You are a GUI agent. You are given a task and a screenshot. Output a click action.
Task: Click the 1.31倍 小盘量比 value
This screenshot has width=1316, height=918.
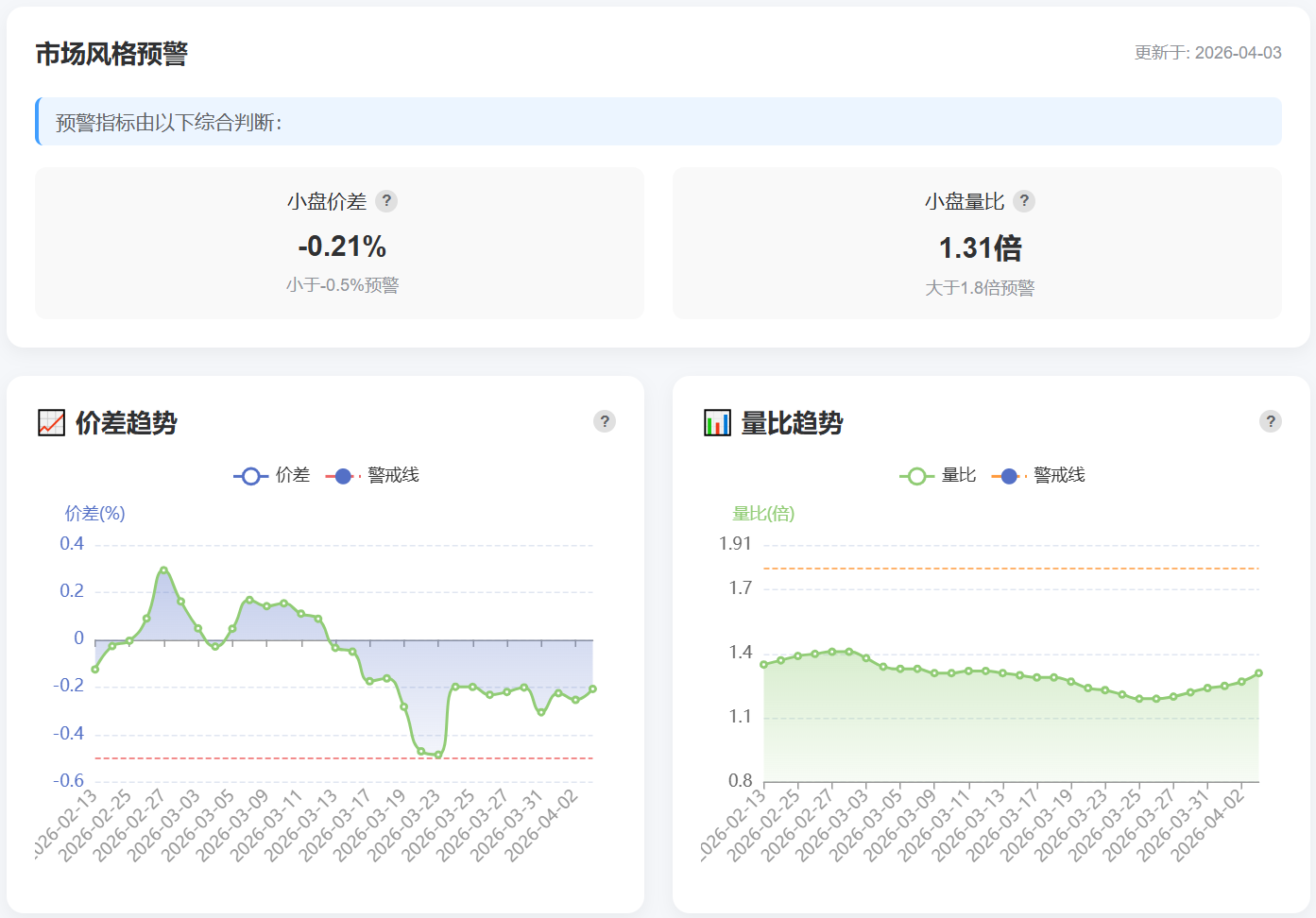980,248
